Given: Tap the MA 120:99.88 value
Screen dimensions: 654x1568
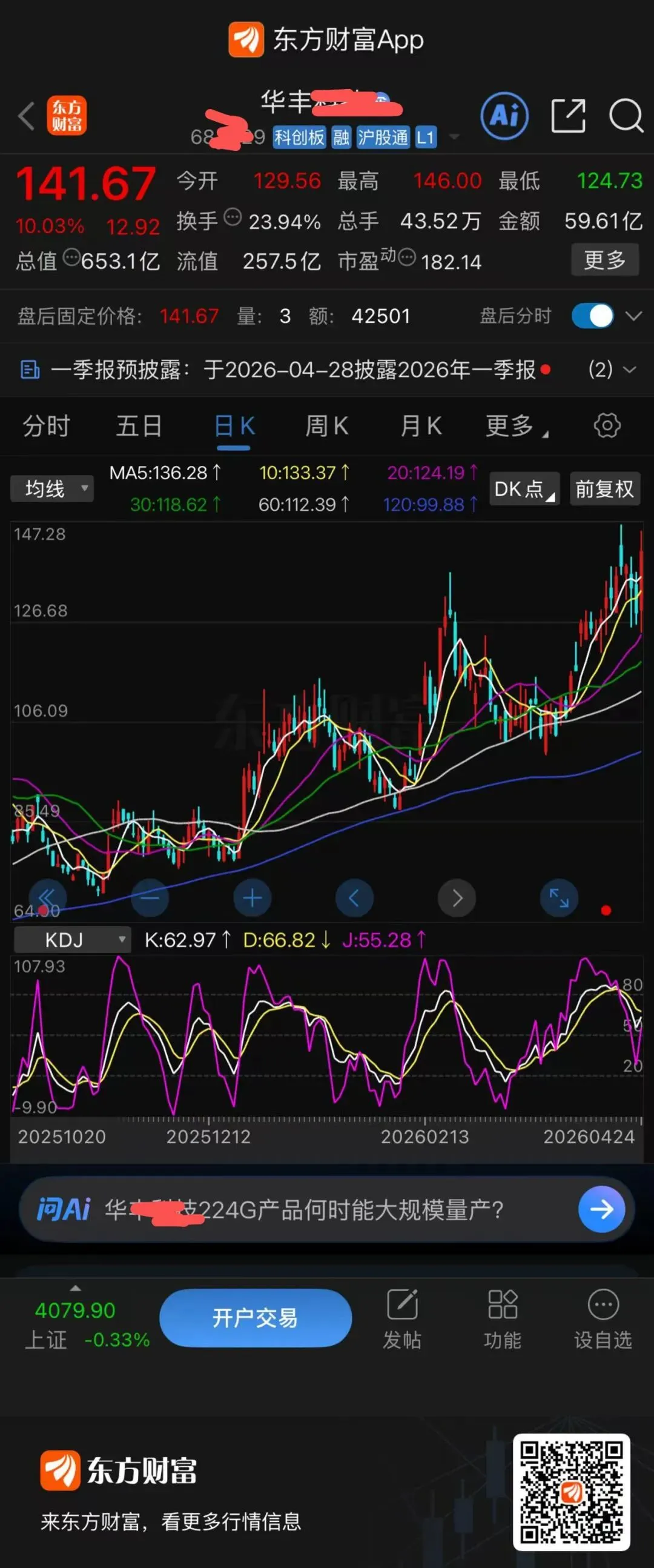Looking at the screenshot, I should coord(431,504).
